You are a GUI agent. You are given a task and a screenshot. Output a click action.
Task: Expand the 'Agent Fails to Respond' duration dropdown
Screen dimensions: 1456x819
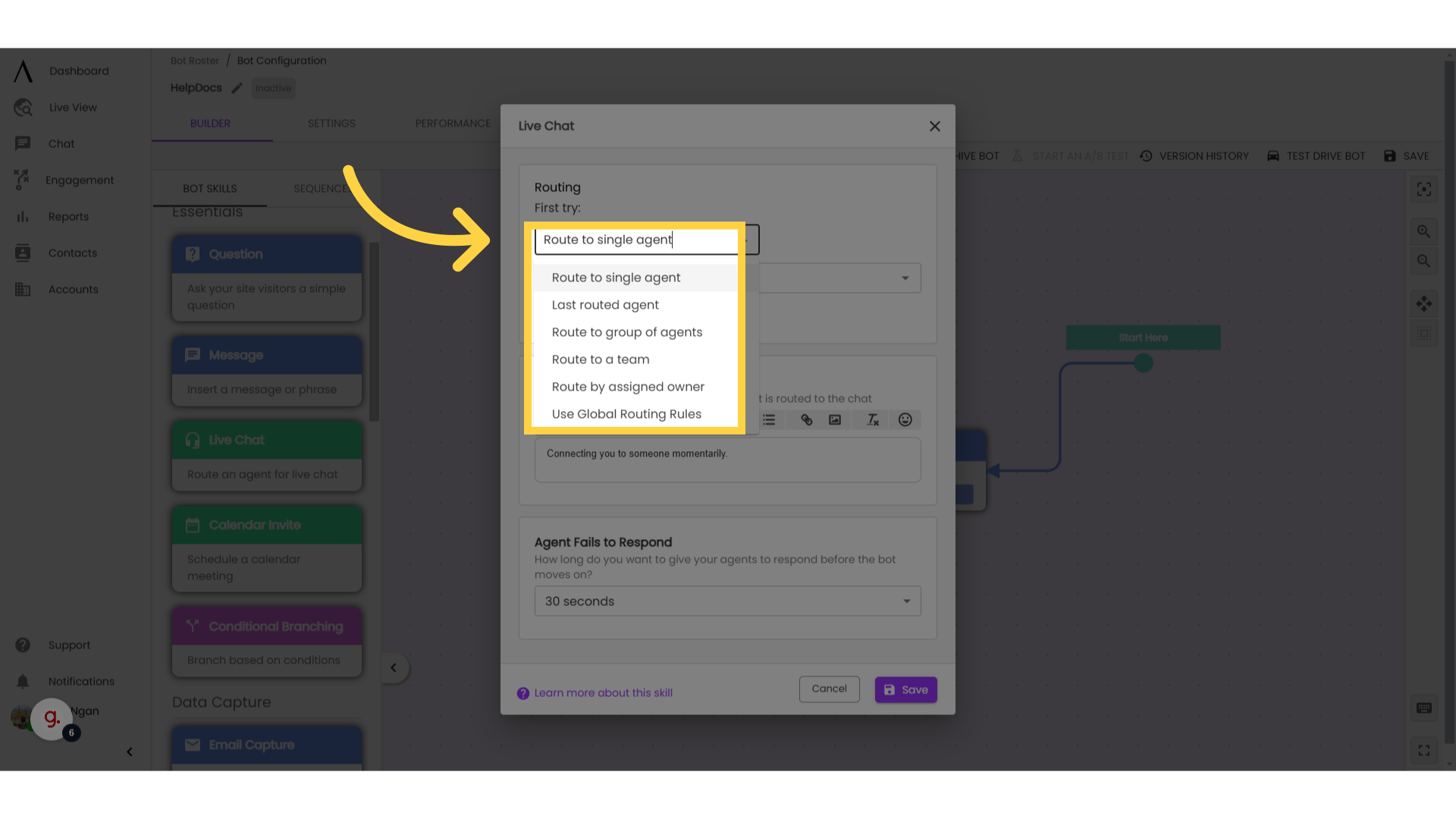pos(727,601)
